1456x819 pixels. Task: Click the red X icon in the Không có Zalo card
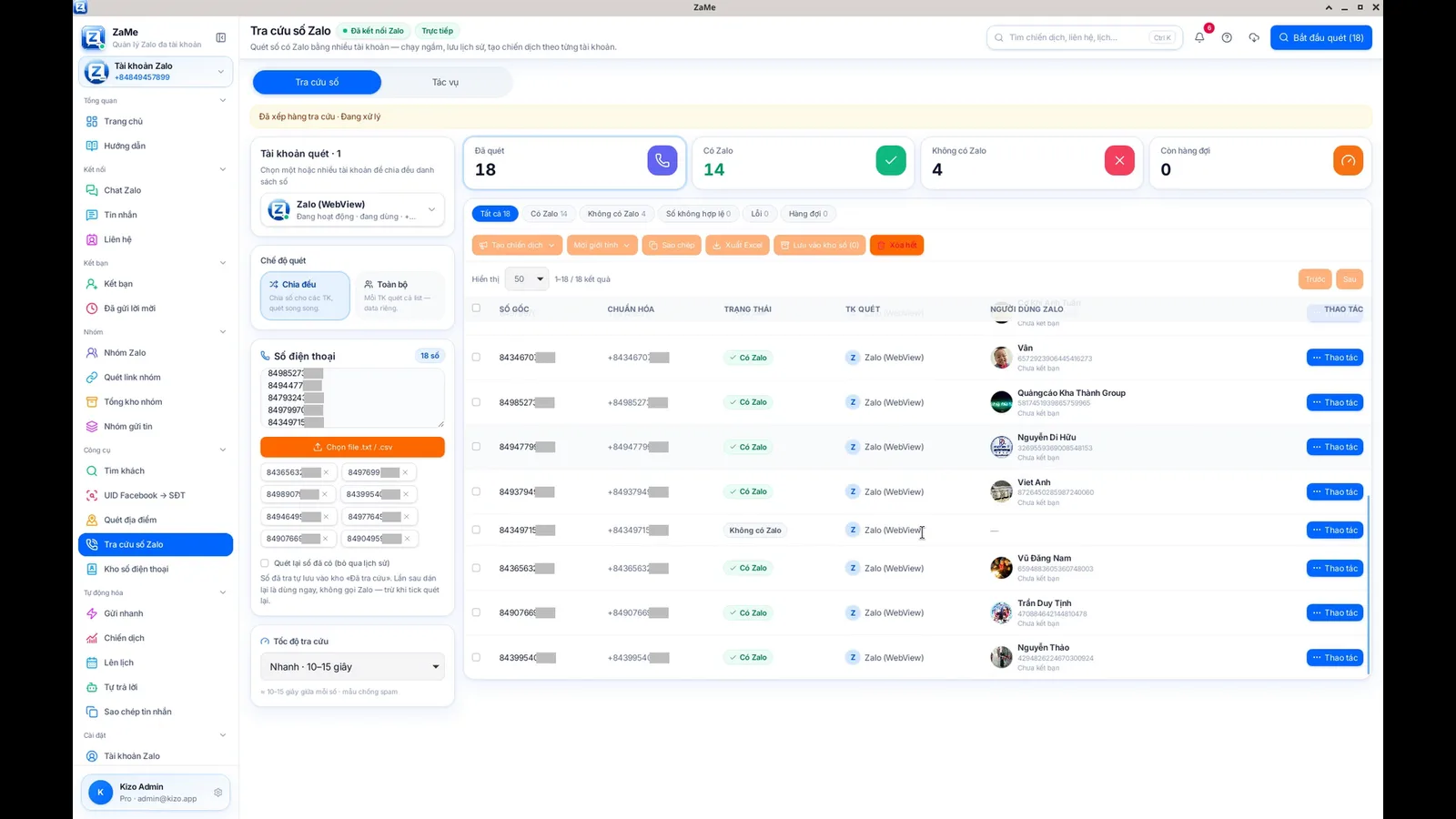click(1119, 160)
